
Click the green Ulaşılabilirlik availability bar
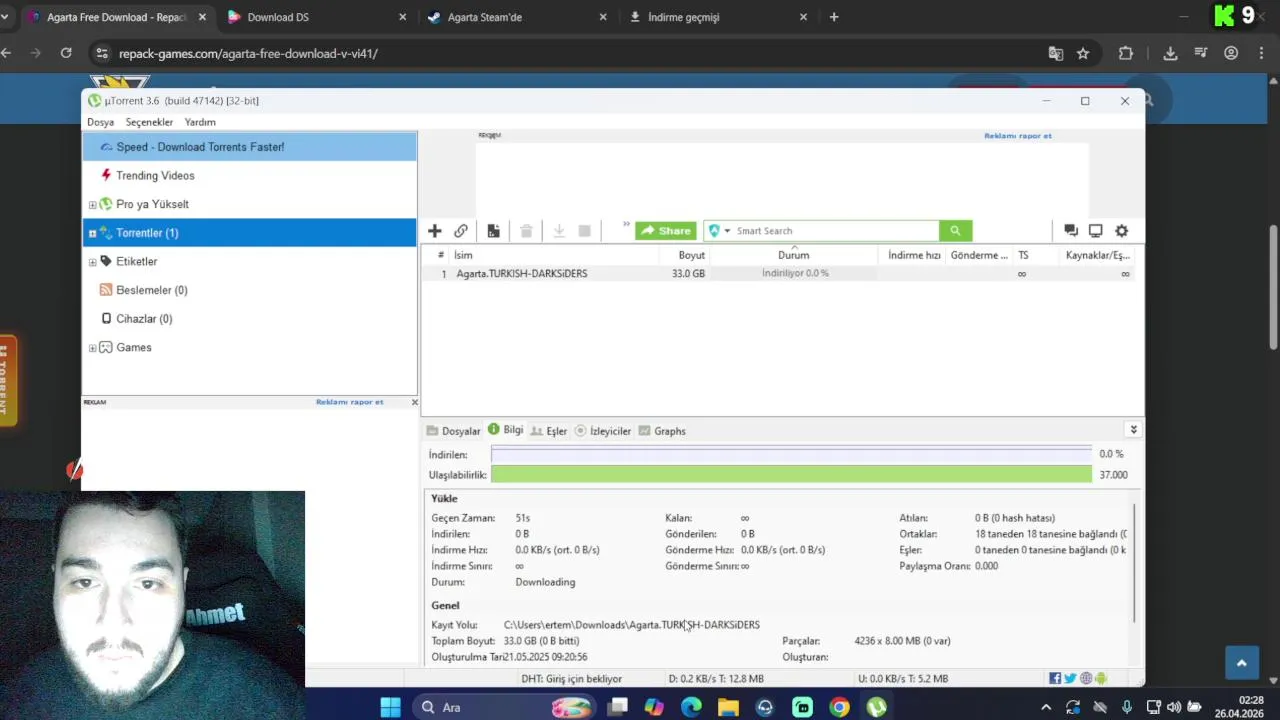pyautogui.click(x=791, y=475)
